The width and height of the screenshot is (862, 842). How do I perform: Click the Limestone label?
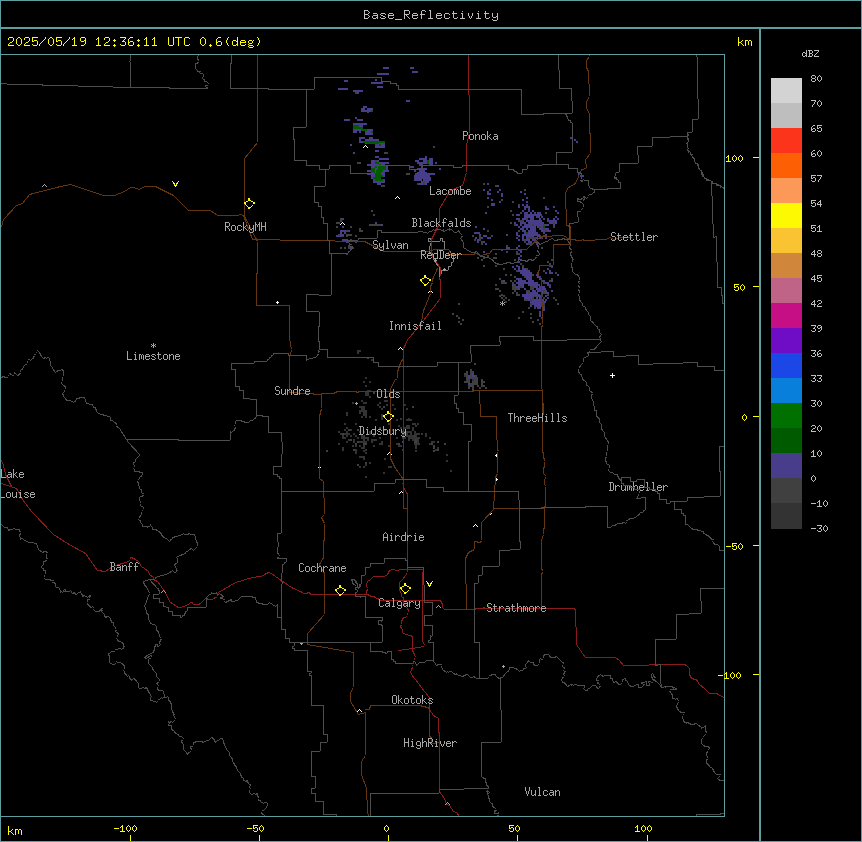pyautogui.click(x=153, y=356)
